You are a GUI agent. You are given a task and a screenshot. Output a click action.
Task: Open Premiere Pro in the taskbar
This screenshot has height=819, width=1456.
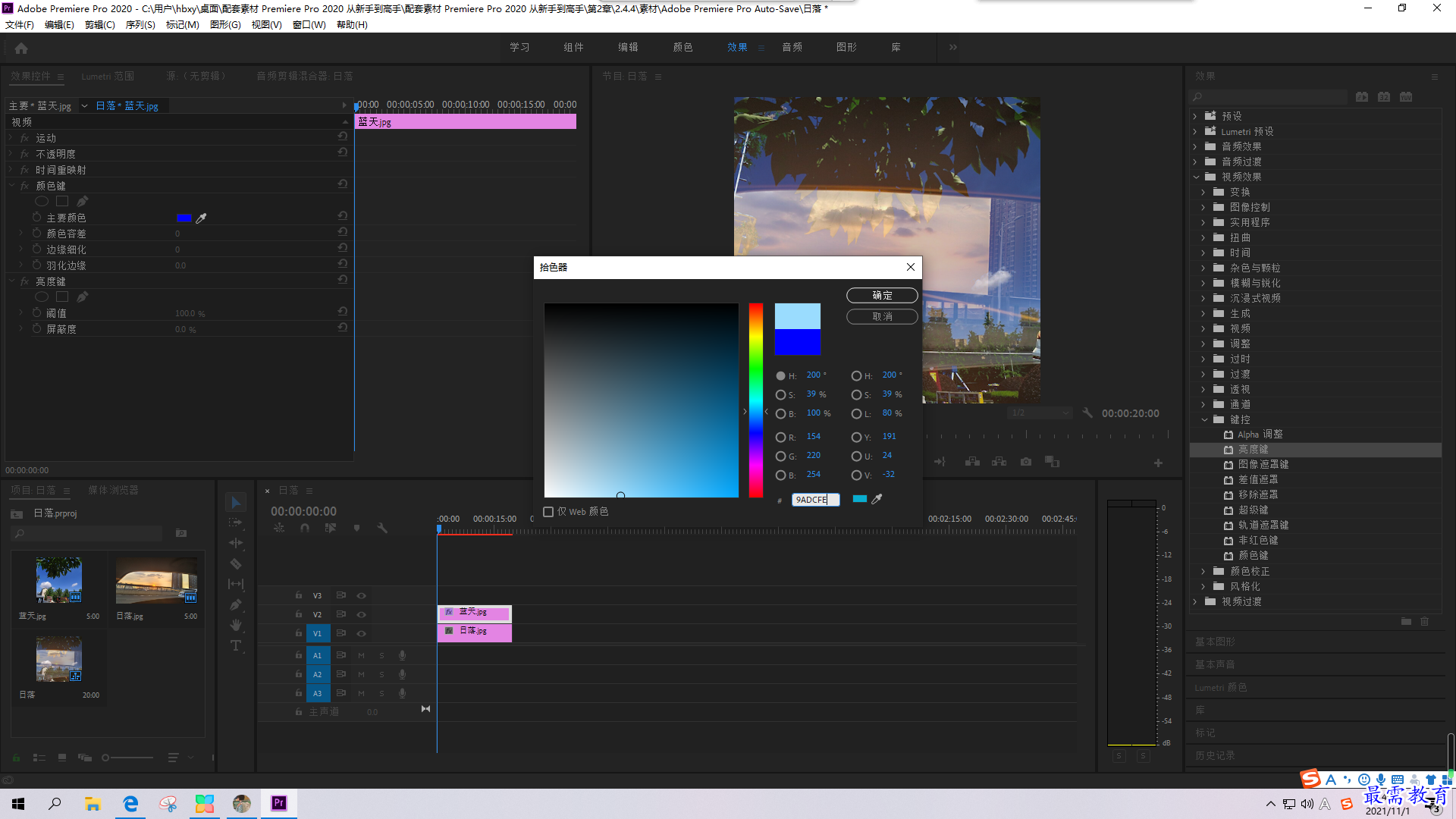coord(279,803)
